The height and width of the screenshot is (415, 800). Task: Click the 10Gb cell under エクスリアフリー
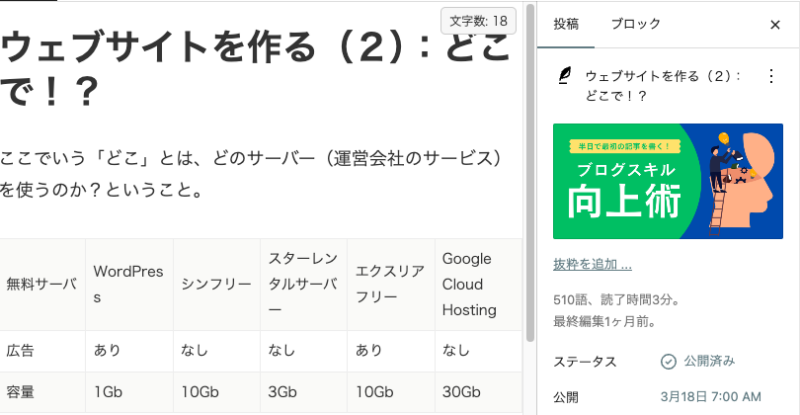[391, 392]
